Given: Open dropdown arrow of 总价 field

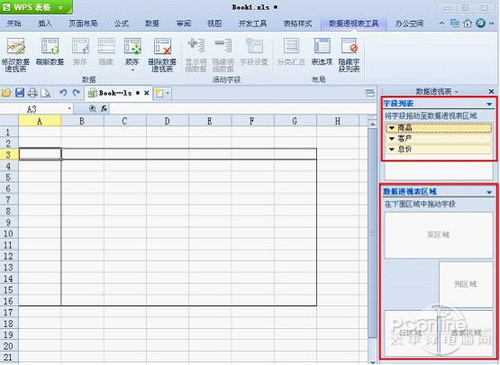Looking at the screenshot, I should (x=392, y=149).
